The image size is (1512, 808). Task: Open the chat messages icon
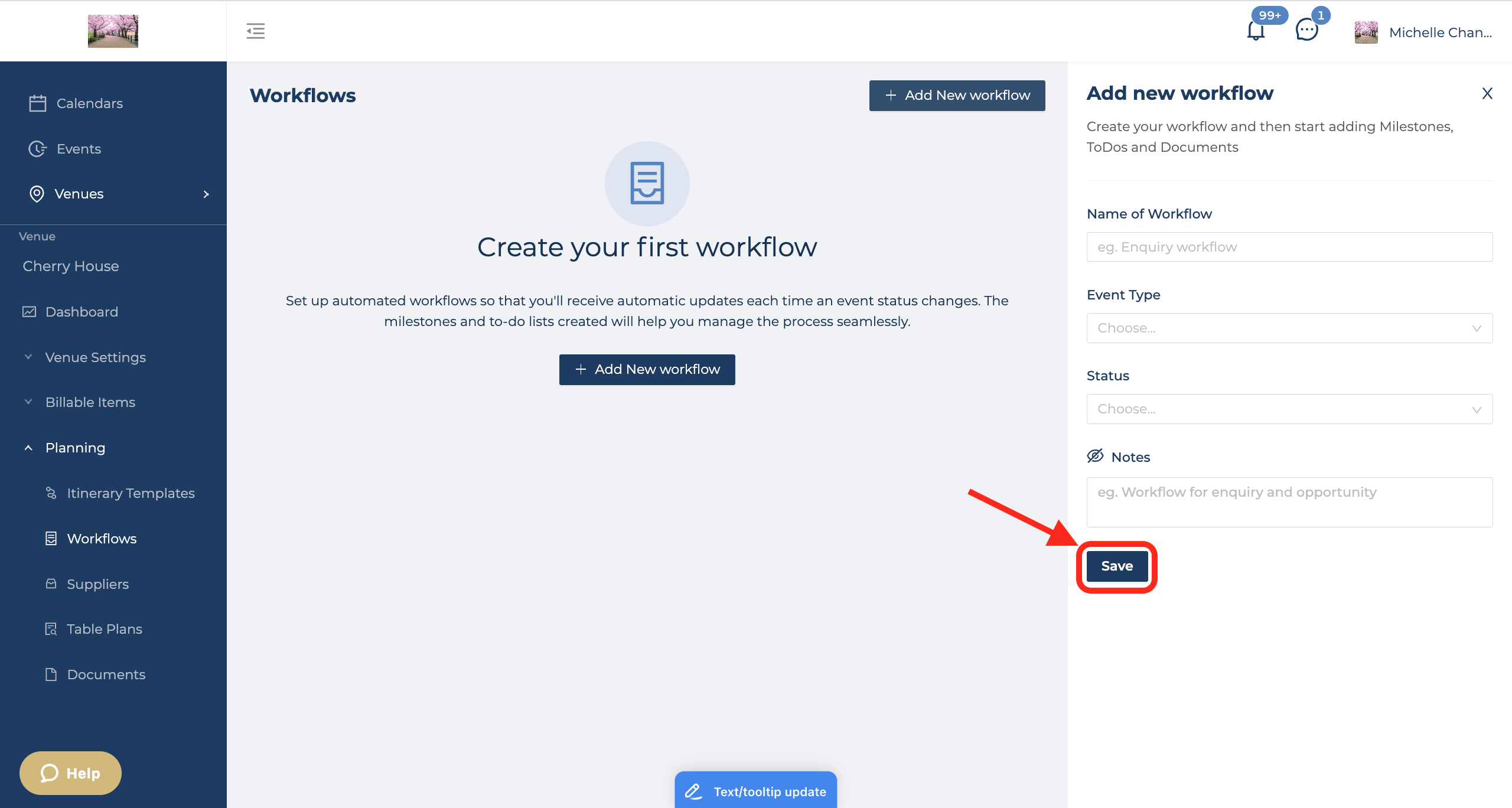coord(1306,30)
